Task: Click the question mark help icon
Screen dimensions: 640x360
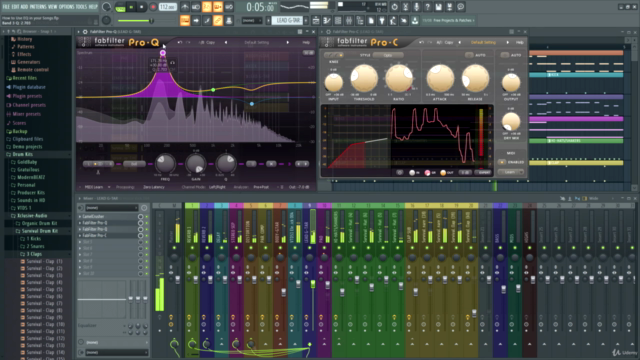Action: [427, 7]
